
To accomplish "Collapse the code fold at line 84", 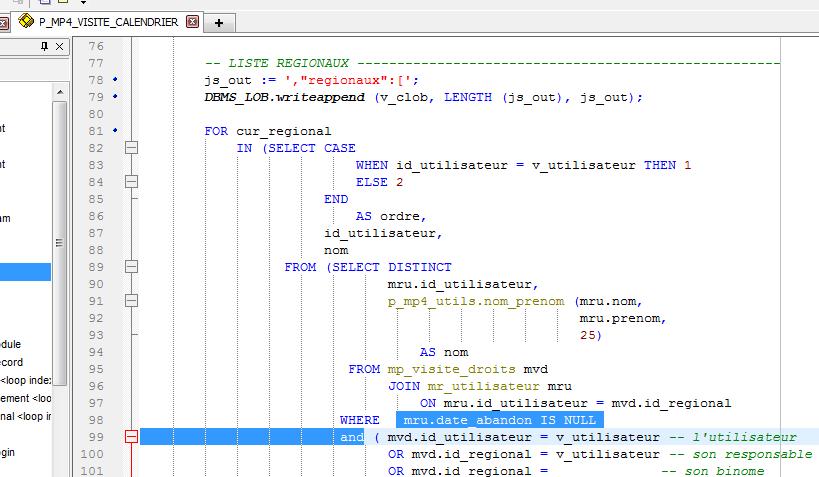I will [x=131, y=182].
